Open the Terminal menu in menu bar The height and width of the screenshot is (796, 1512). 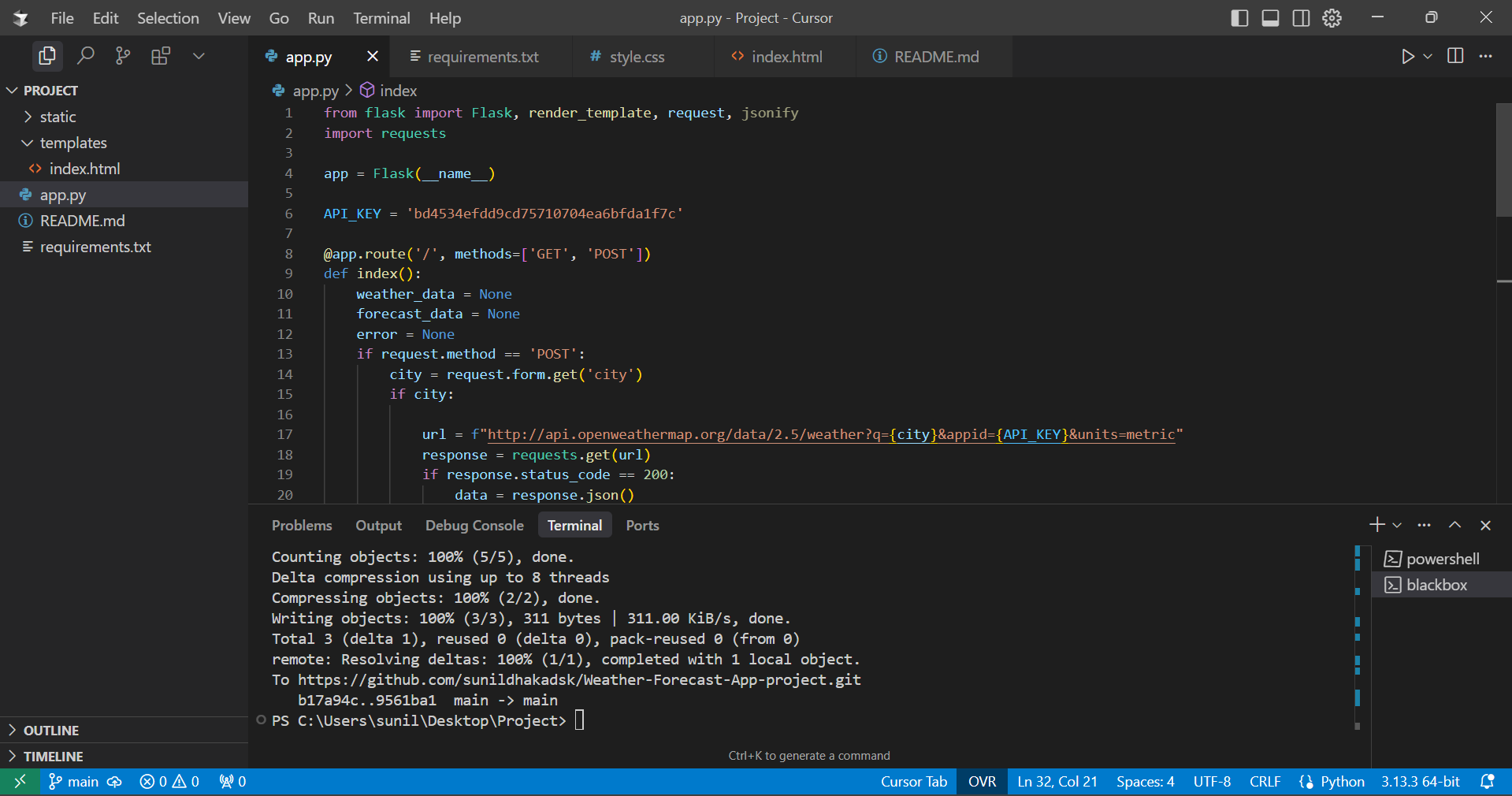coord(381,18)
